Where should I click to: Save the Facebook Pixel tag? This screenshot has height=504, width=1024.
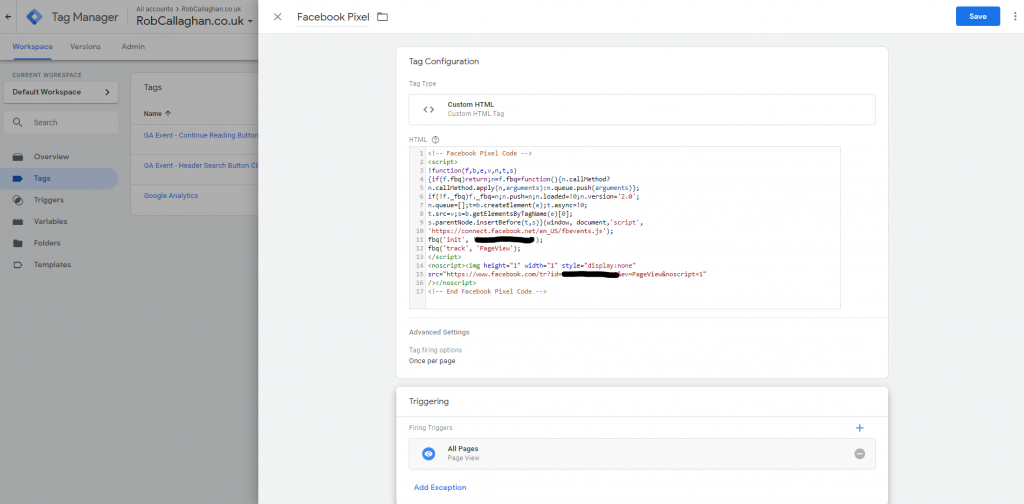978,16
